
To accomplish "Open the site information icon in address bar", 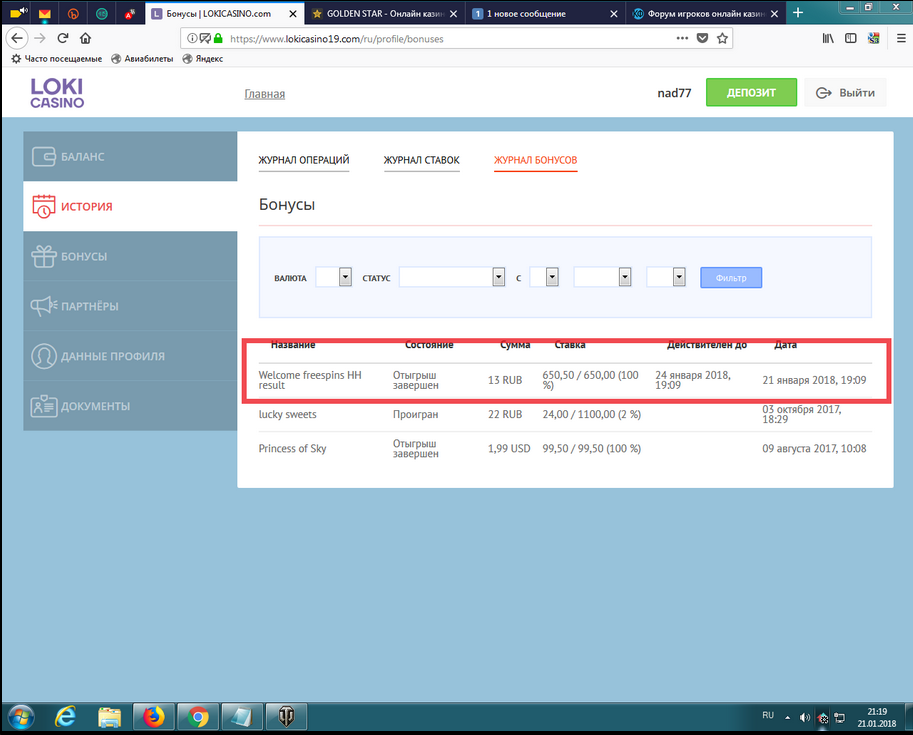I will pos(192,38).
